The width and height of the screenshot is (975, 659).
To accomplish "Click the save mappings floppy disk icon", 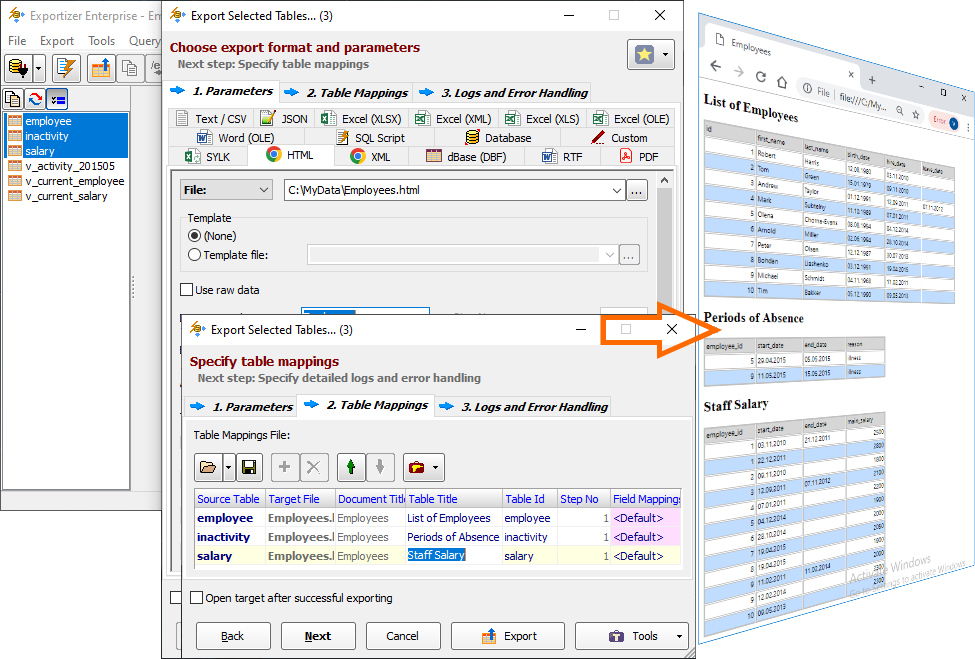I will 249,467.
